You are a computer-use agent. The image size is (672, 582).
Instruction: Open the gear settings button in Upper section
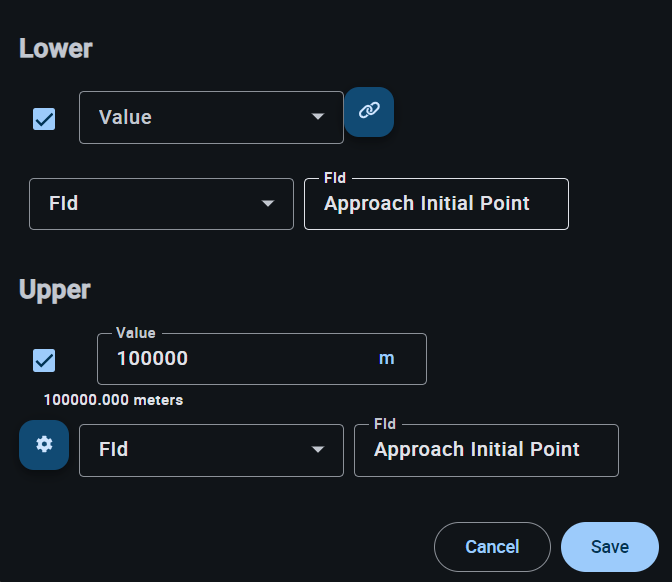tap(44, 445)
